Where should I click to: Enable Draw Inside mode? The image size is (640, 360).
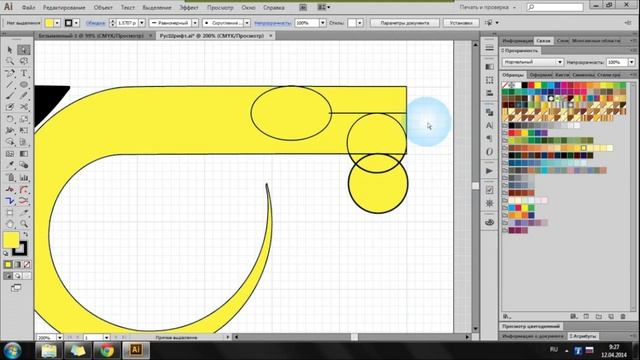coord(27,276)
